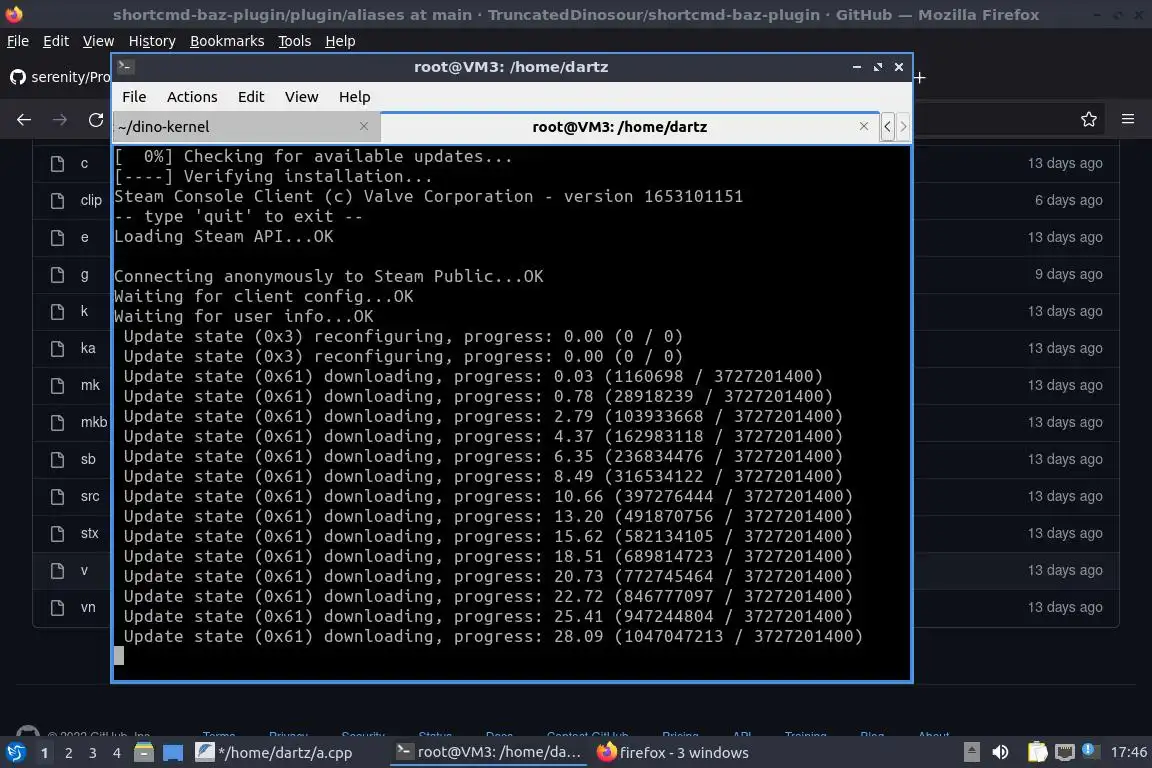Switch to workspace 4 in taskbar
This screenshot has height=768, width=1152.
coord(116,753)
